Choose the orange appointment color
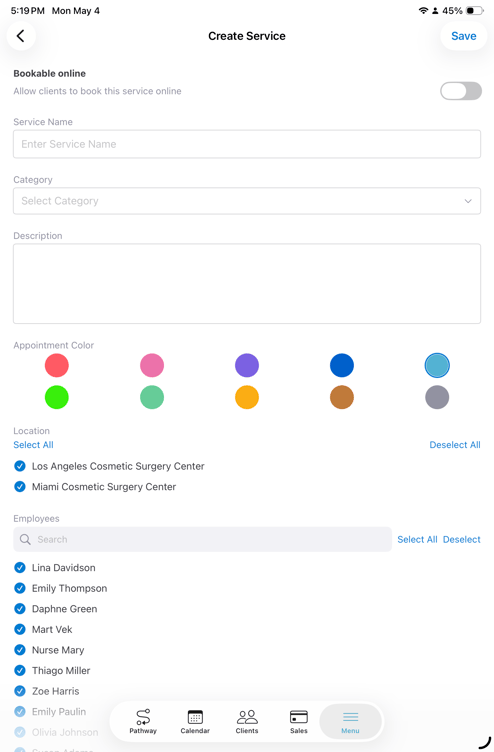 (247, 398)
